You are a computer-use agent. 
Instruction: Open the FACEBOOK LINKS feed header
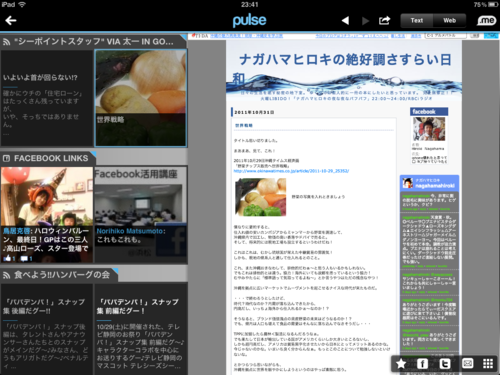(x=48, y=158)
